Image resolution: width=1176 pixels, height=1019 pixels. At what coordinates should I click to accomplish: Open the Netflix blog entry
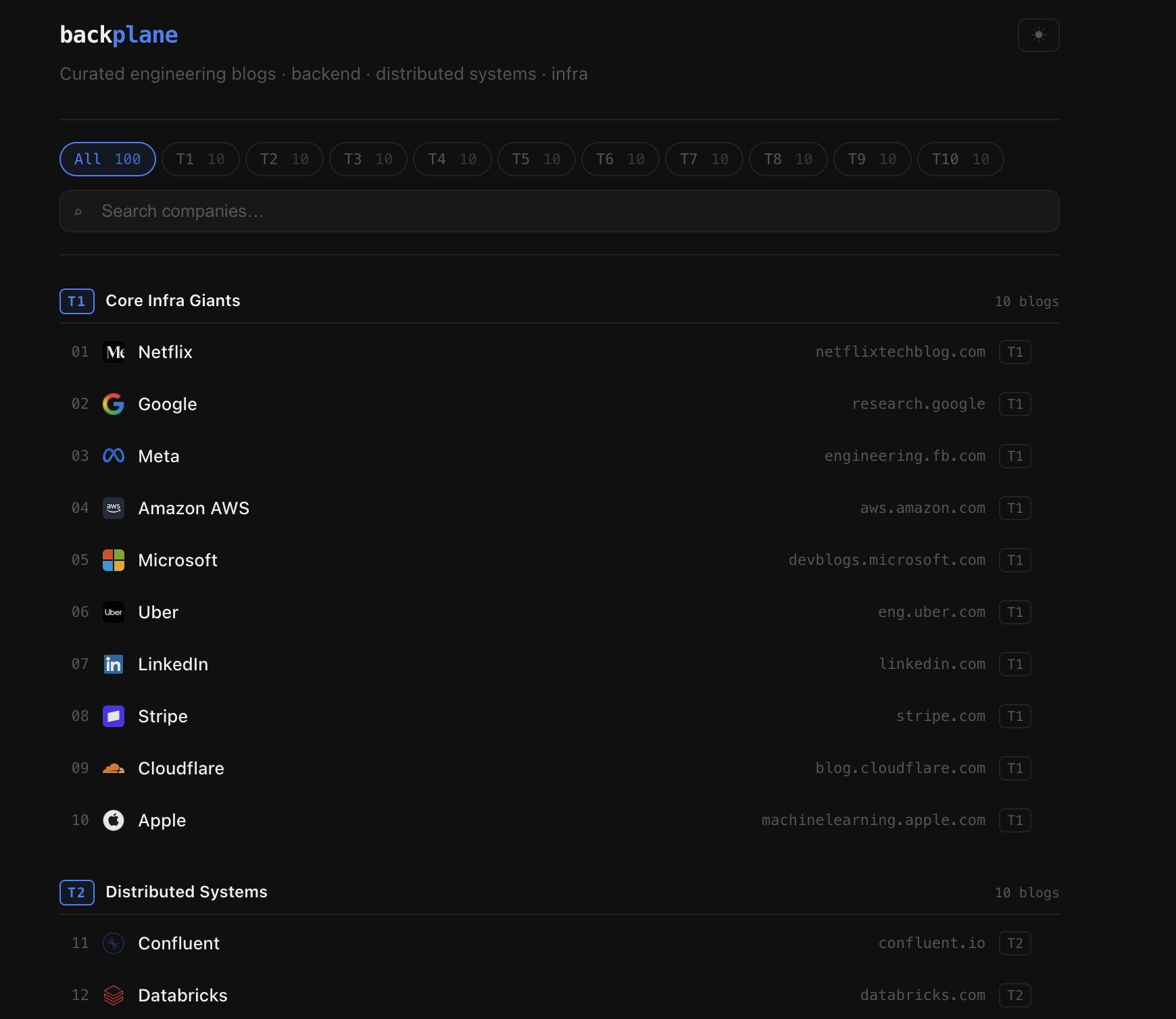559,352
